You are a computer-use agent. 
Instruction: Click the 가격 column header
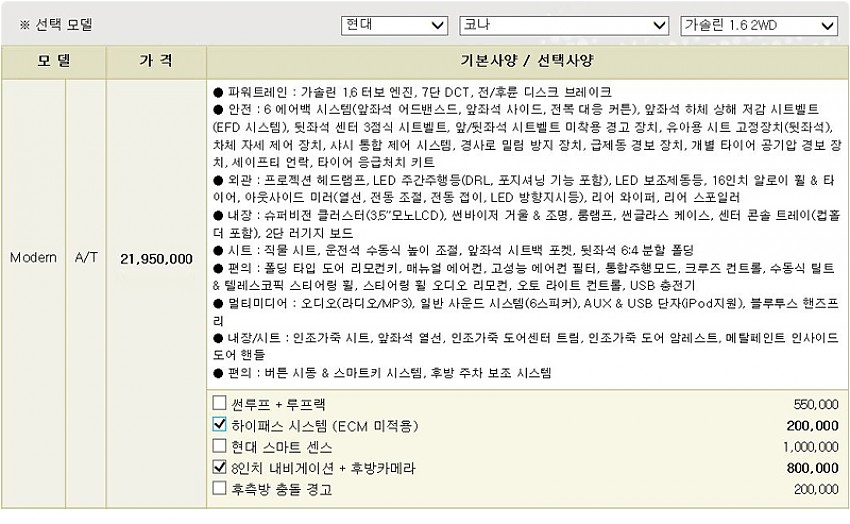[156, 60]
